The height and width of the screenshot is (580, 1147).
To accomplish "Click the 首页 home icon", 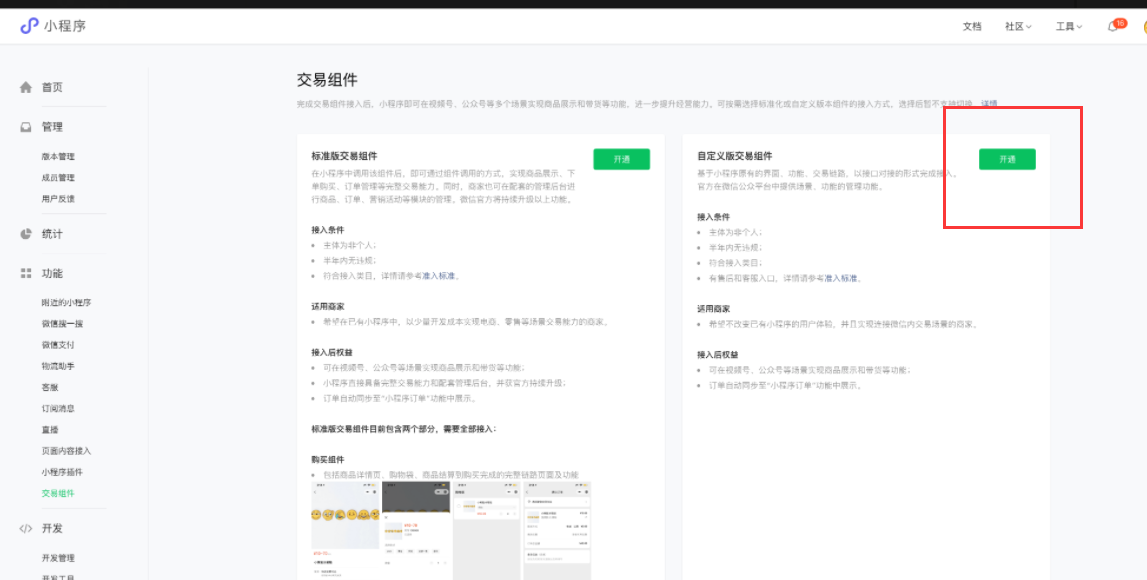I will click(26, 88).
